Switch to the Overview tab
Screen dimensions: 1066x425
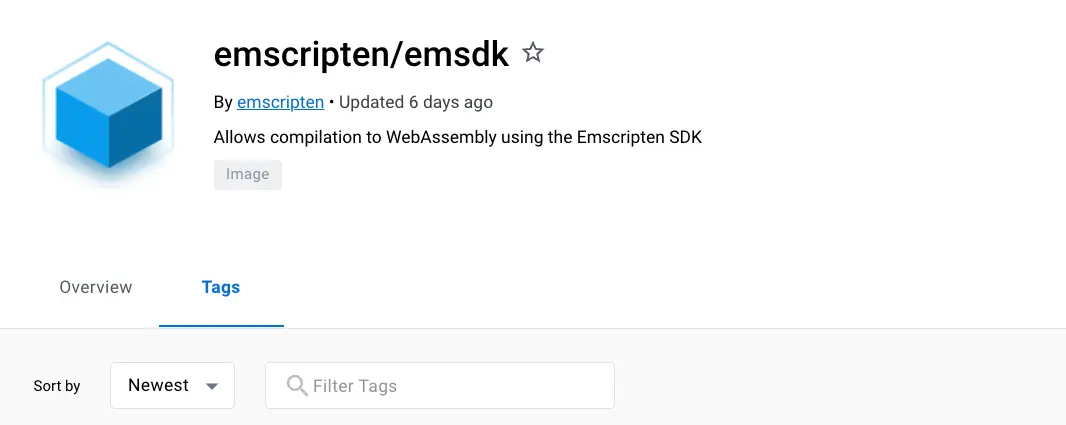pos(96,288)
